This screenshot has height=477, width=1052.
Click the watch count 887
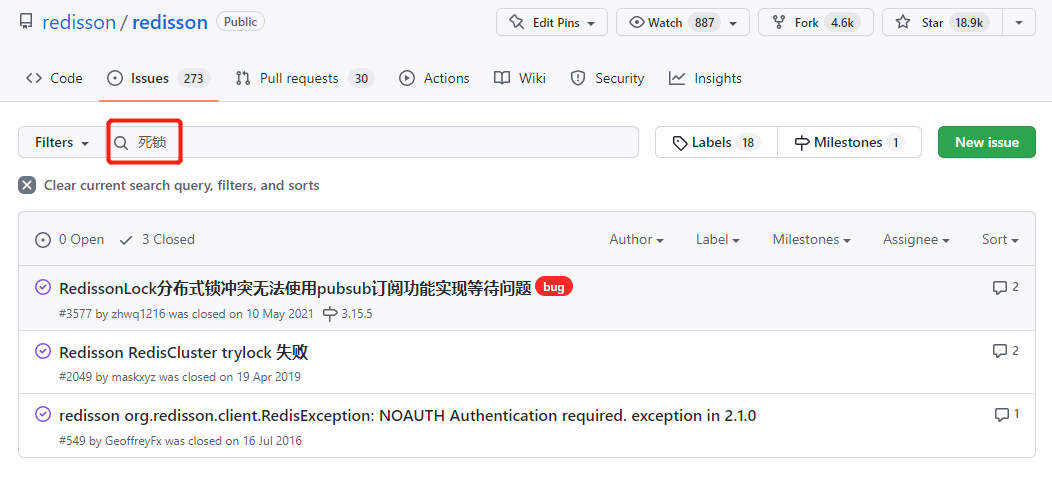[704, 23]
